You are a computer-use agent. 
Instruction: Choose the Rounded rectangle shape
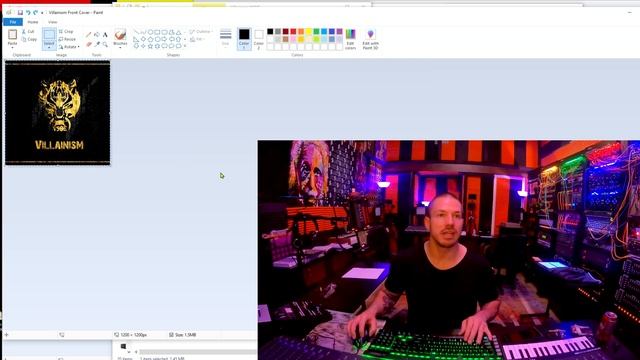pyautogui.click(x=164, y=32)
